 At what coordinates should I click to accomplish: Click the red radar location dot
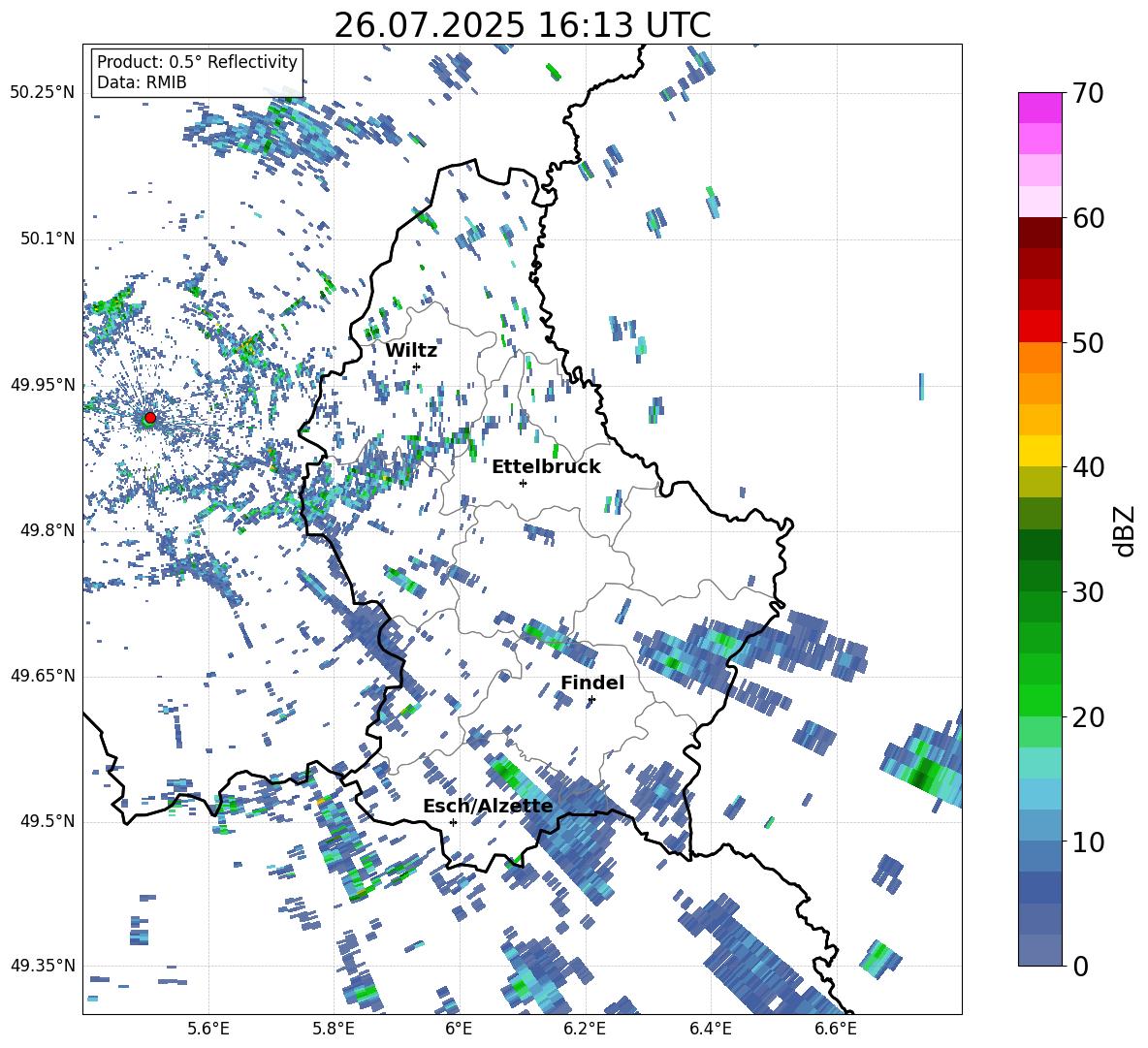tap(150, 417)
